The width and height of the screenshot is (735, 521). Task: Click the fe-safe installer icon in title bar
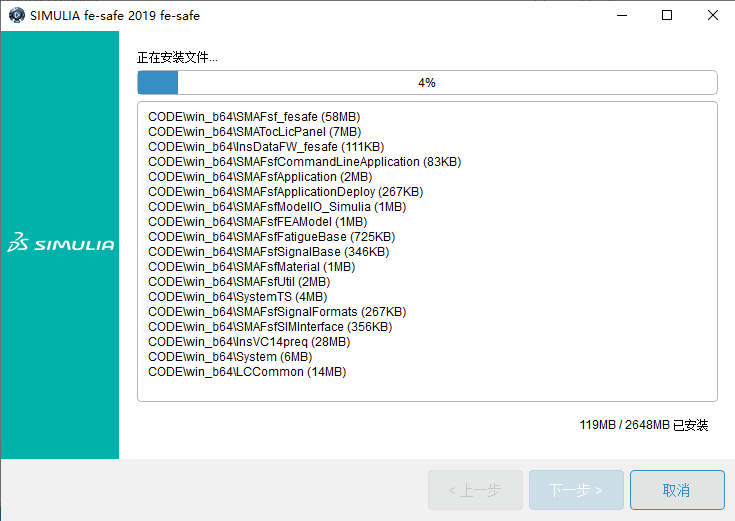[x=17, y=15]
